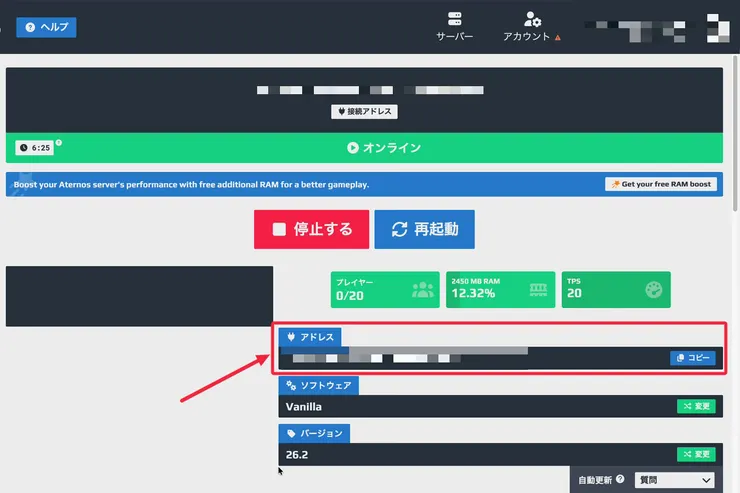Click the plug icon on アドレス label
This screenshot has width=740, height=493.
tap(291, 337)
